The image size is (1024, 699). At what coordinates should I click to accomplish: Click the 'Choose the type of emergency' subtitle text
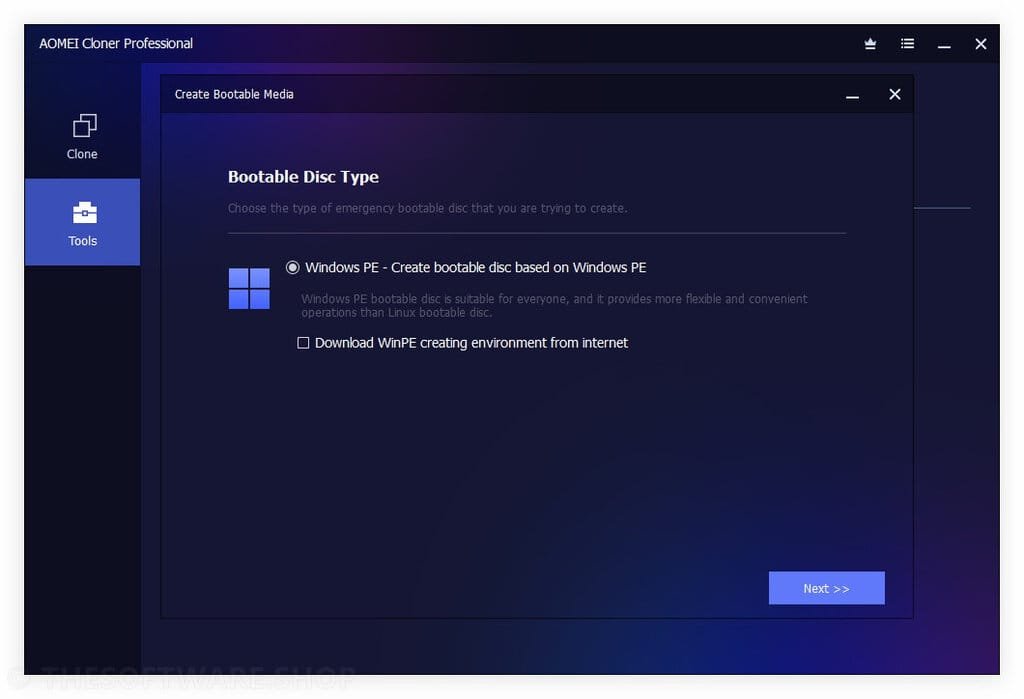427,208
